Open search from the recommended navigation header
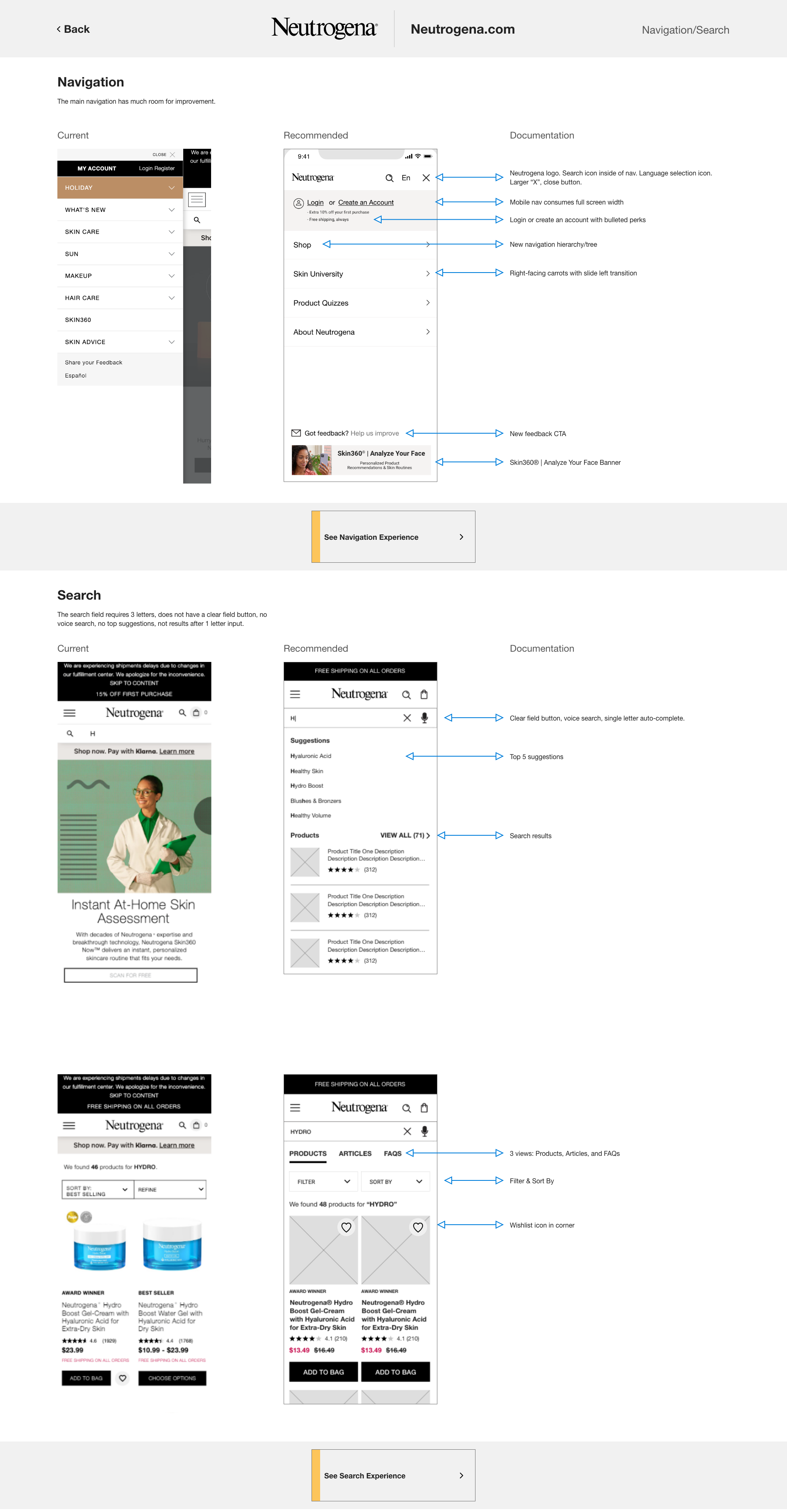The height and width of the screenshot is (1512, 787). (x=389, y=178)
